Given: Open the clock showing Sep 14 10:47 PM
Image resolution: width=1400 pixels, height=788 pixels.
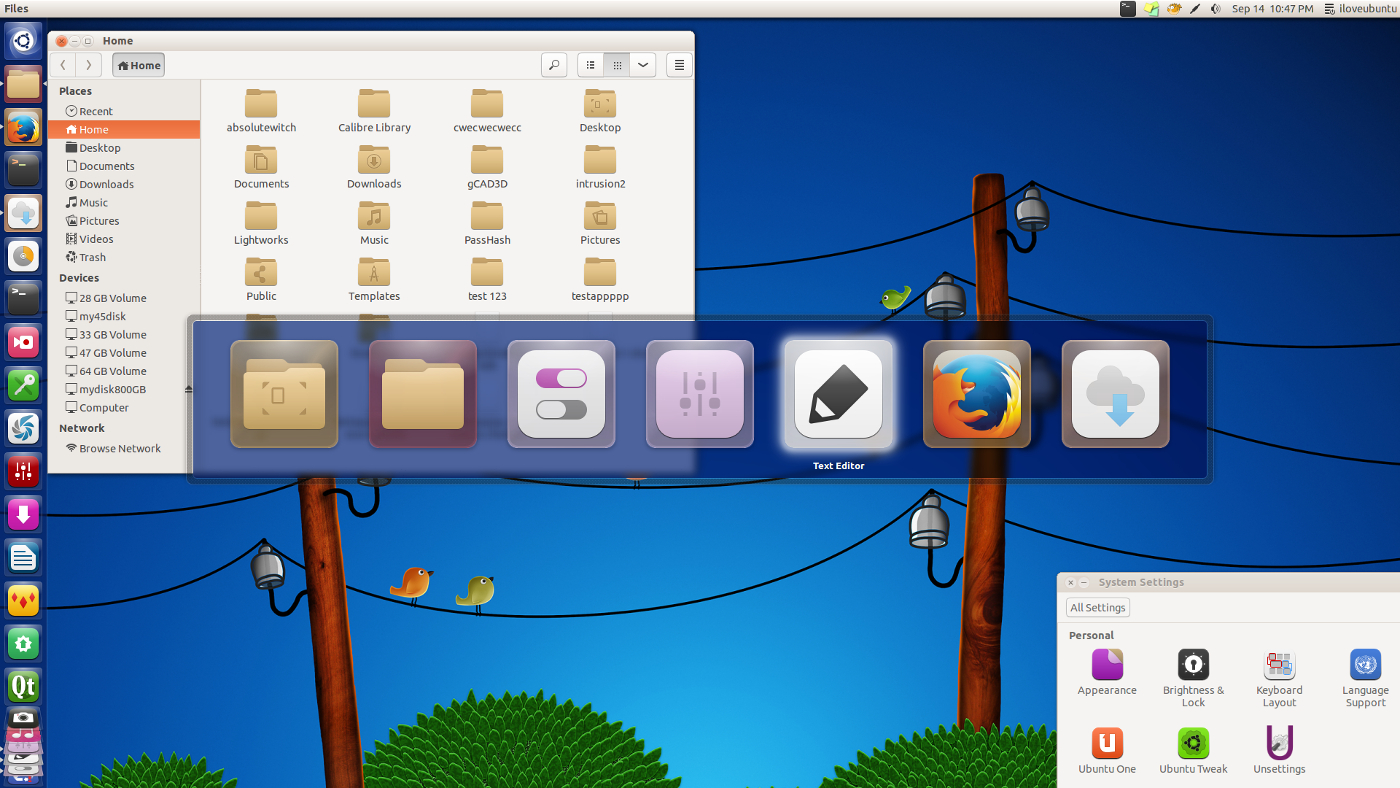Looking at the screenshot, I should pyautogui.click(x=1272, y=8).
